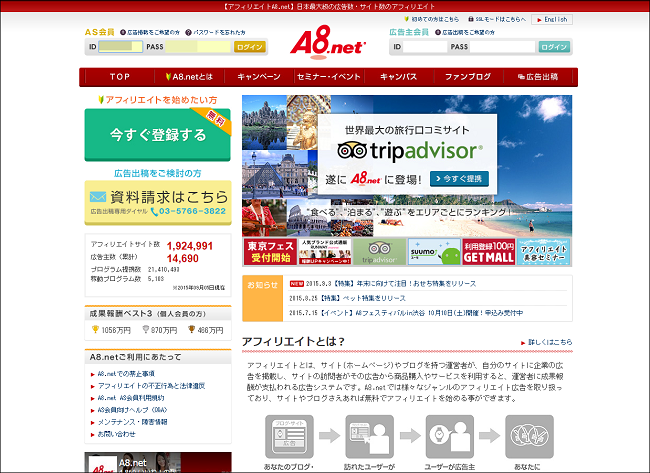Select the suumo thumbnail
This screenshot has width=650, height=473.
click(x=434, y=252)
